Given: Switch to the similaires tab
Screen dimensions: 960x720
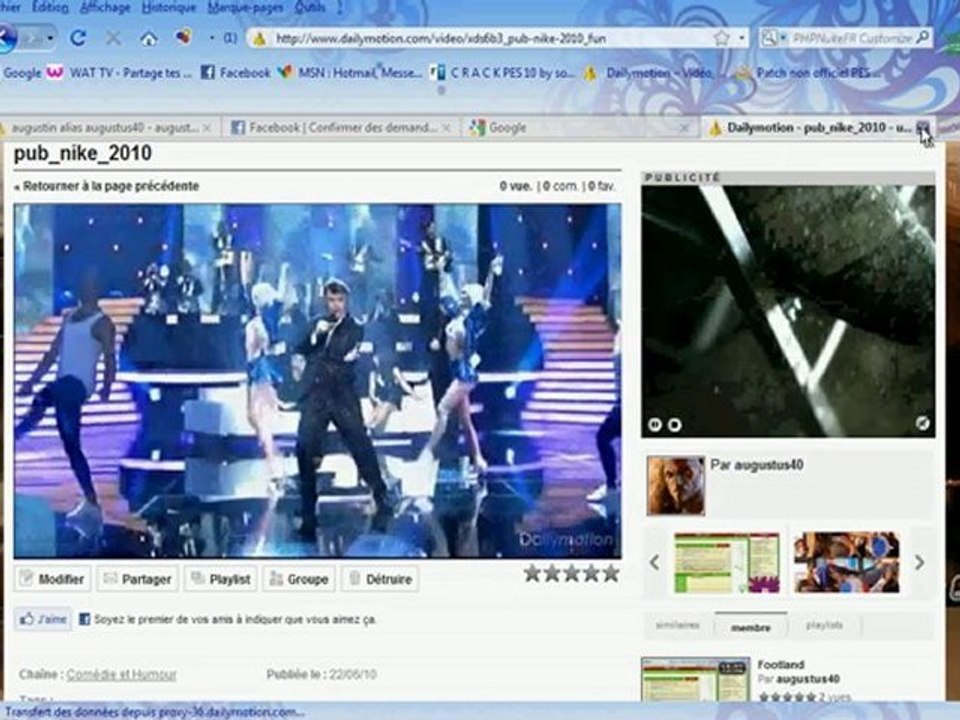Looking at the screenshot, I should 678,626.
